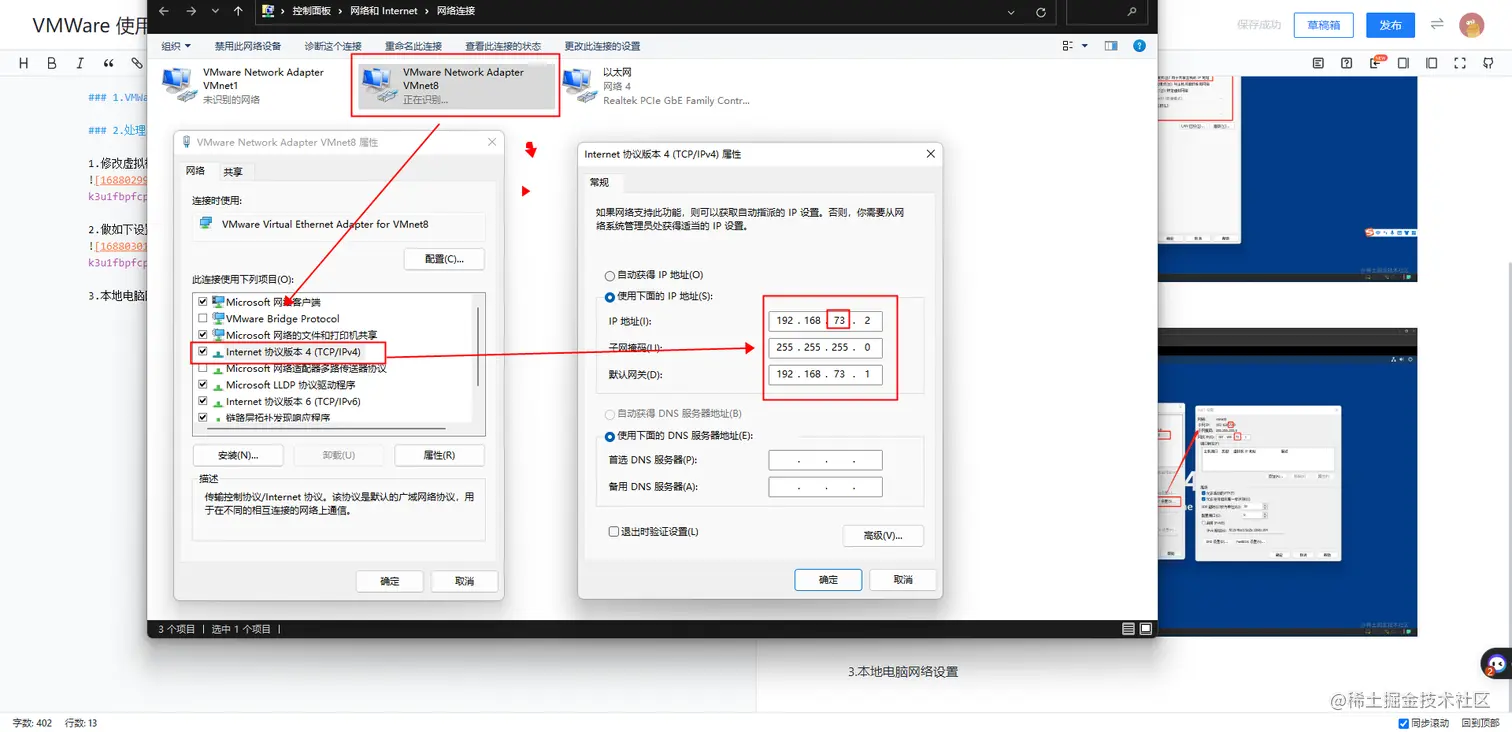
Task: Open the blue help icon in Explorer toolbar
Action: tap(1139, 46)
